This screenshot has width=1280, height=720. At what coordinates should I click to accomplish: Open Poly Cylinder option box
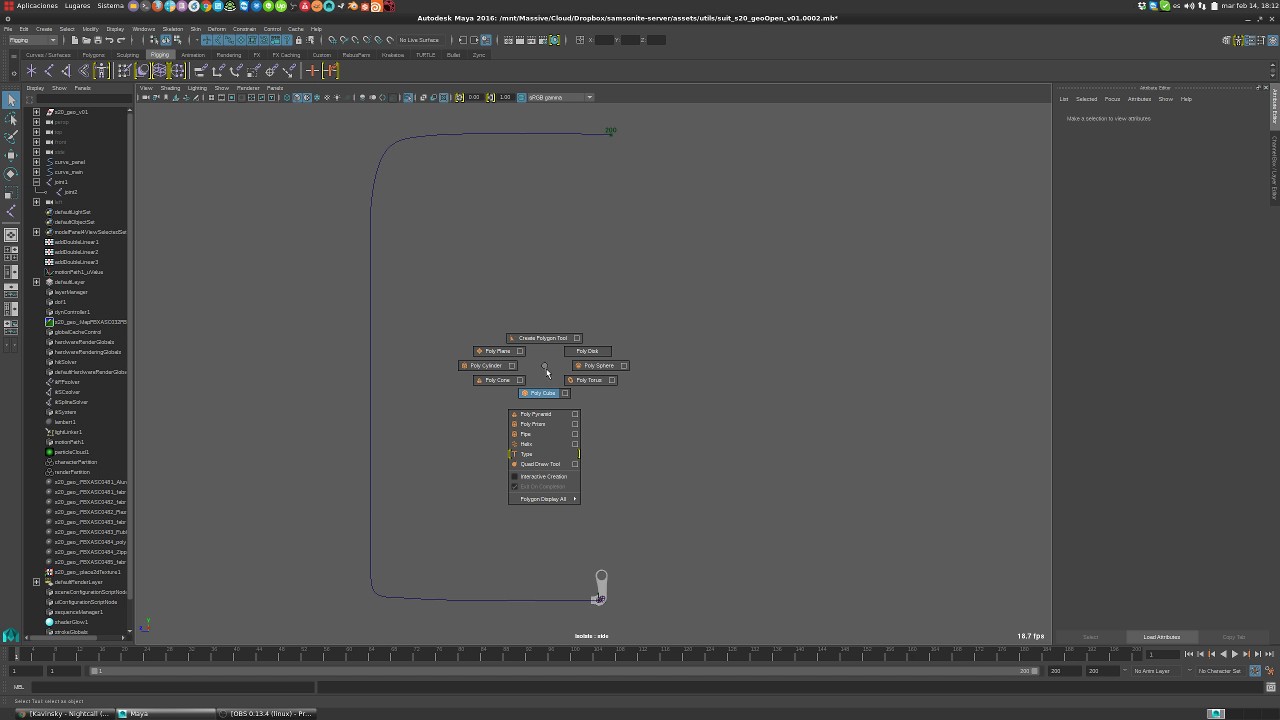click(x=512, y=366)
